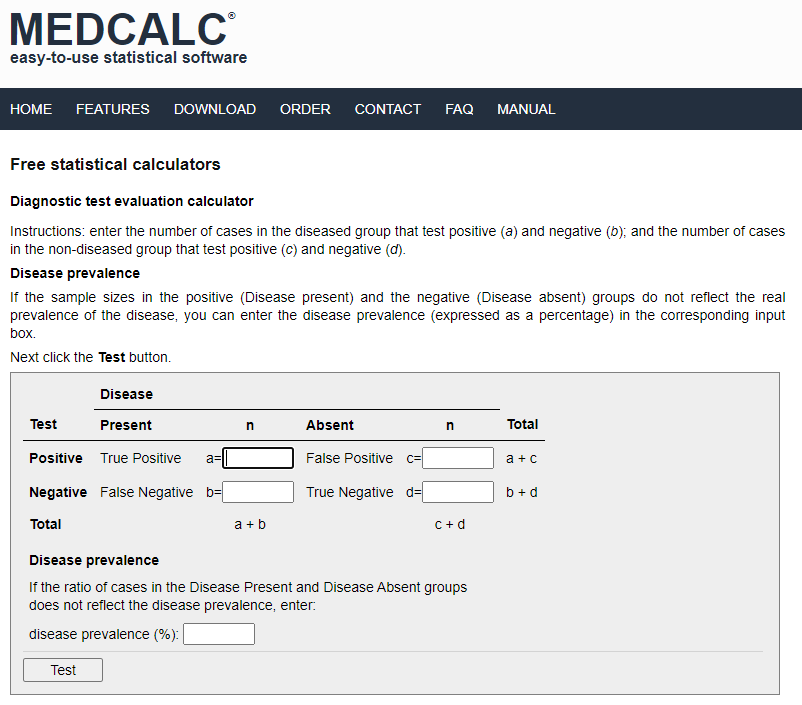Click the easy-to-use statistical software tagline
The width and height of the screenshot is (802, 705).
pos(126,57)
